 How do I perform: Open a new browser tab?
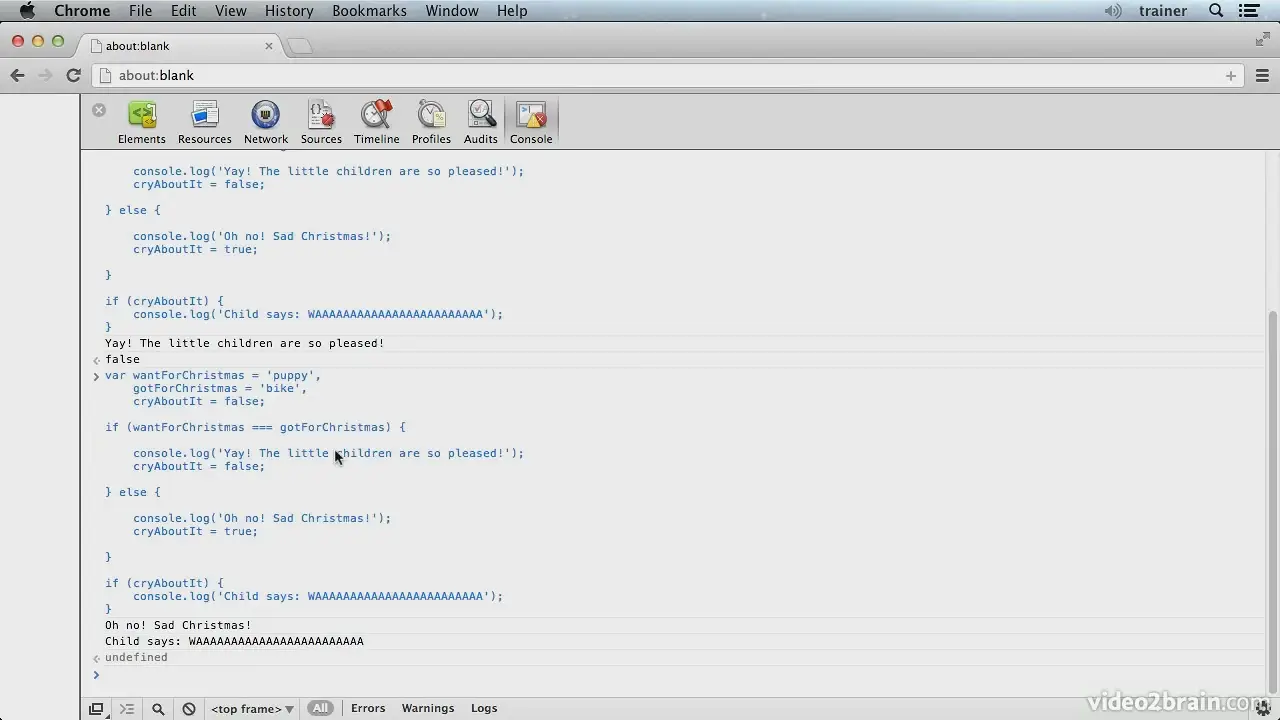[299, 46]
